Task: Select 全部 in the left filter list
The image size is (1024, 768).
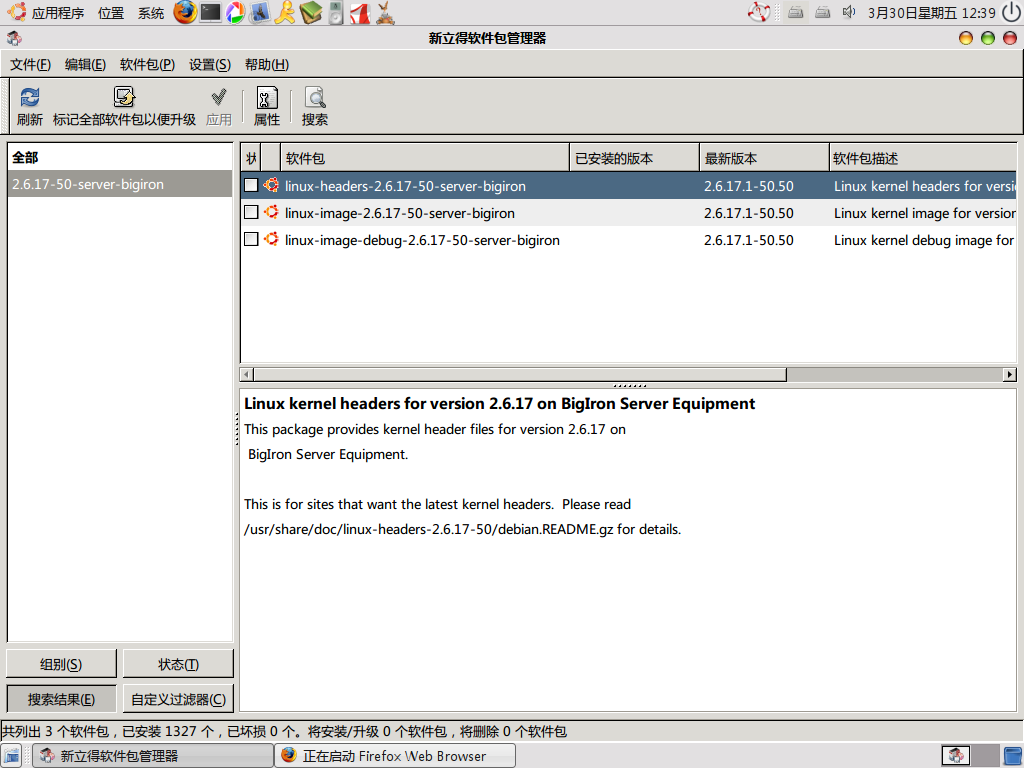Action: click(x=120, y=157)
